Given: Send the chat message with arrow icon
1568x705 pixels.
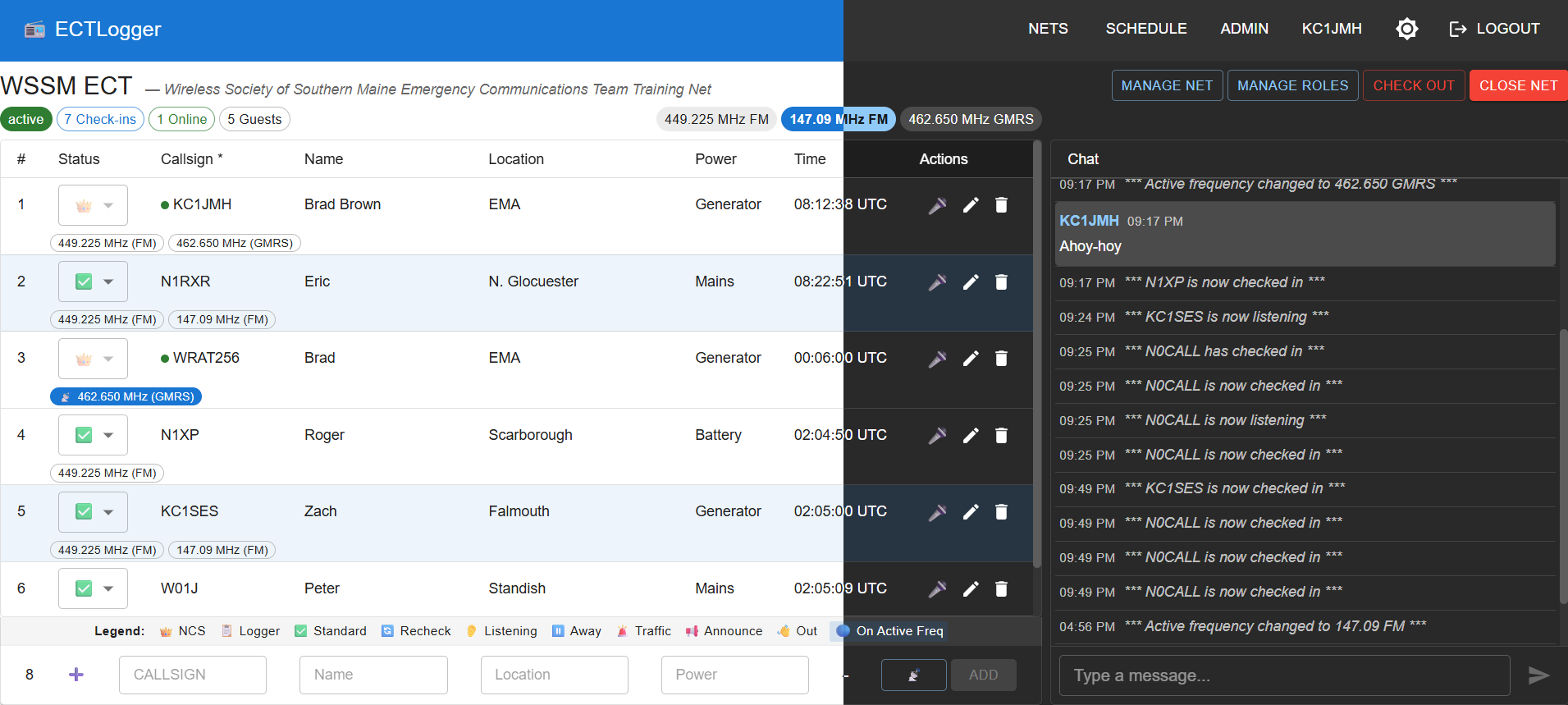Looking at the screenshot, I should (1538, 675).
